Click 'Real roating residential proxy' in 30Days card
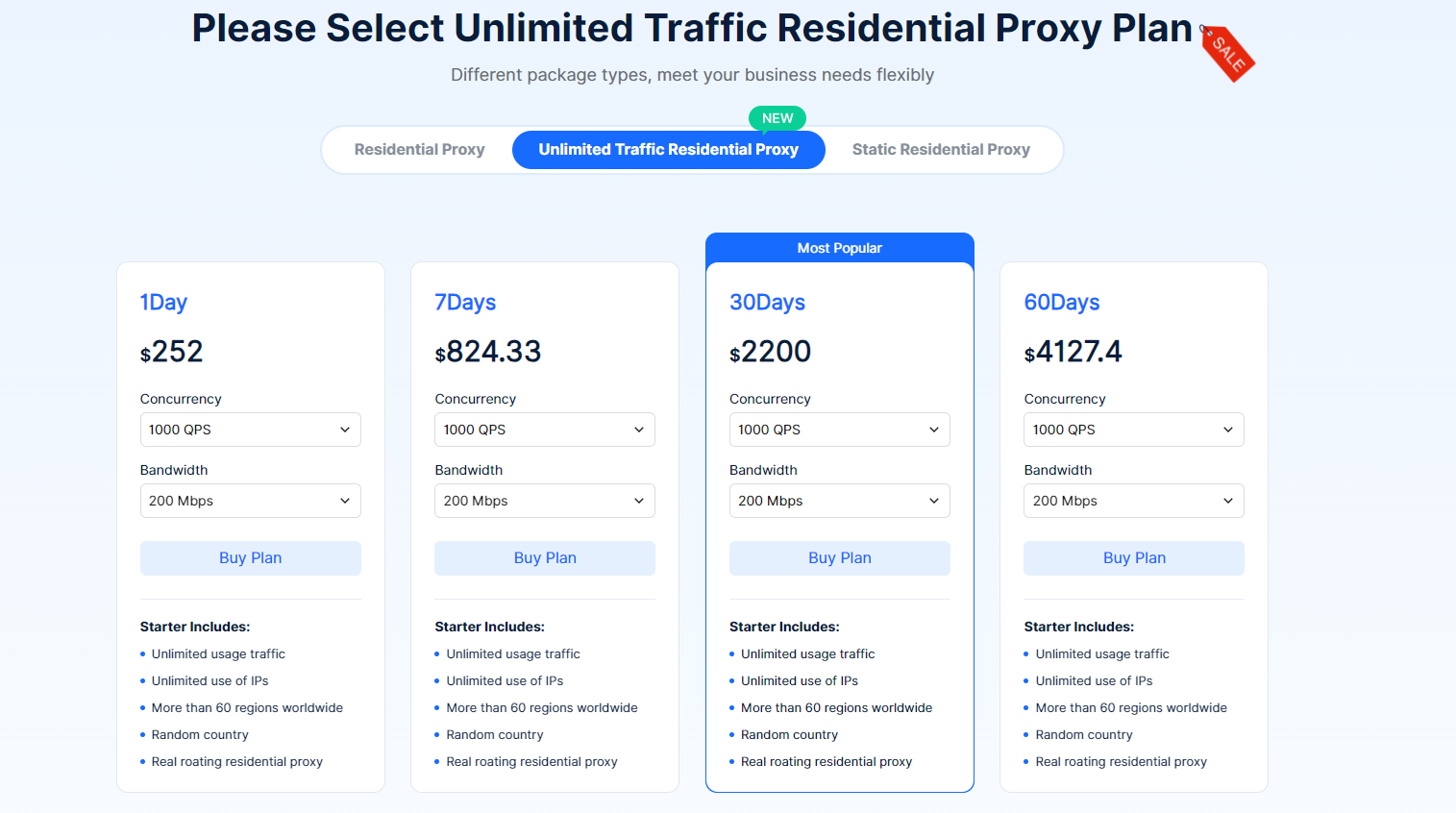 827,761
